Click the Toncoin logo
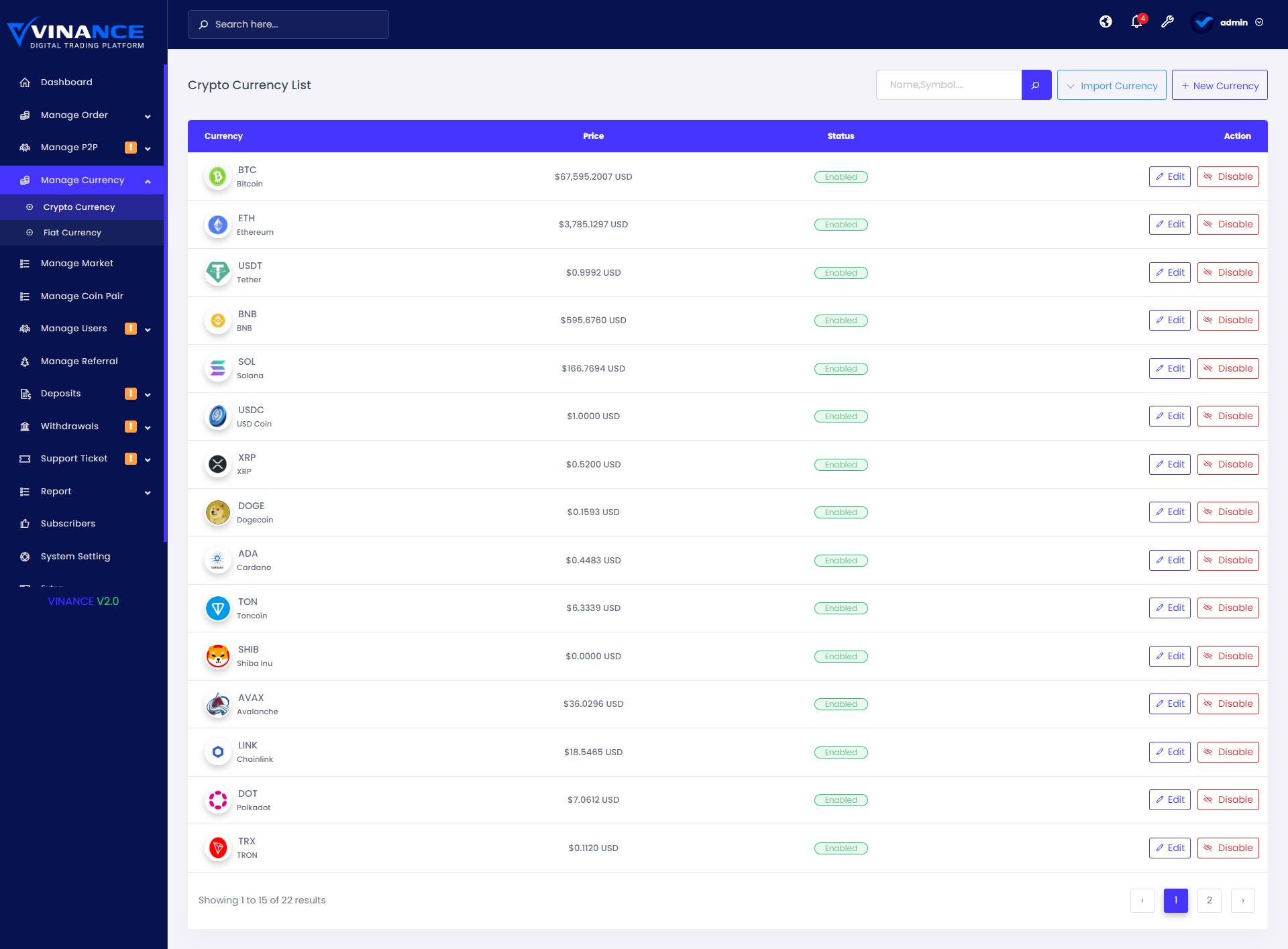This screenshot has width=1288, height=949. coord(217,608)
